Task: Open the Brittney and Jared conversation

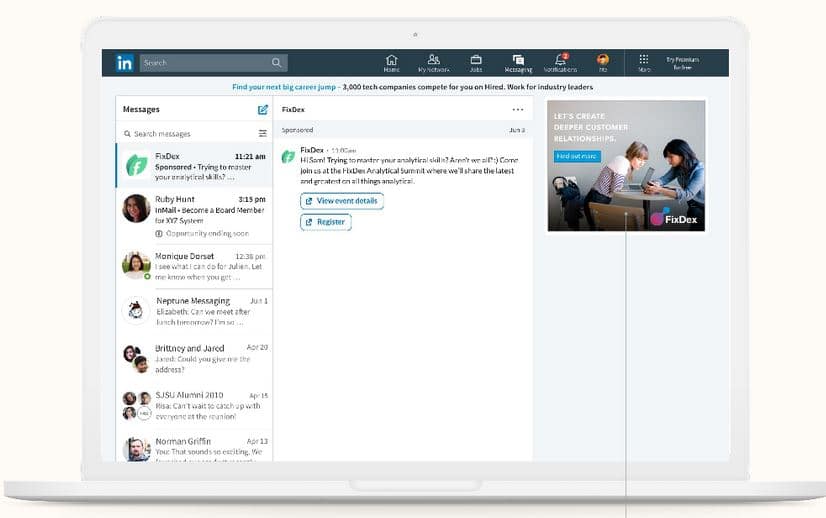Action: point(194,358)
